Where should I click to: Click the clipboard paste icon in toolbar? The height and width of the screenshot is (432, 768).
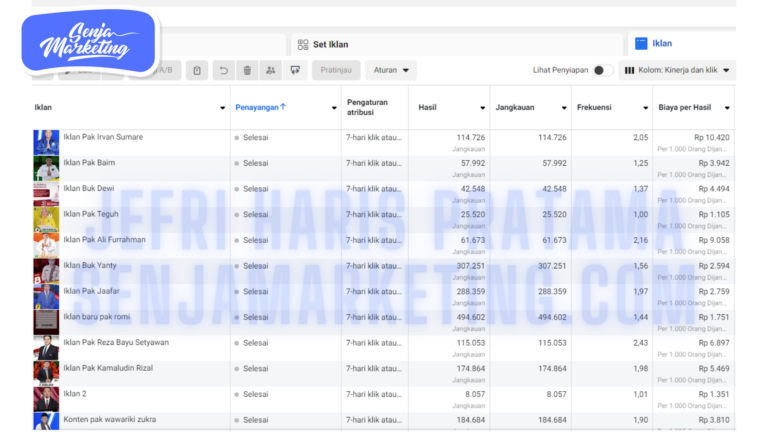click(x=197, y=70)
